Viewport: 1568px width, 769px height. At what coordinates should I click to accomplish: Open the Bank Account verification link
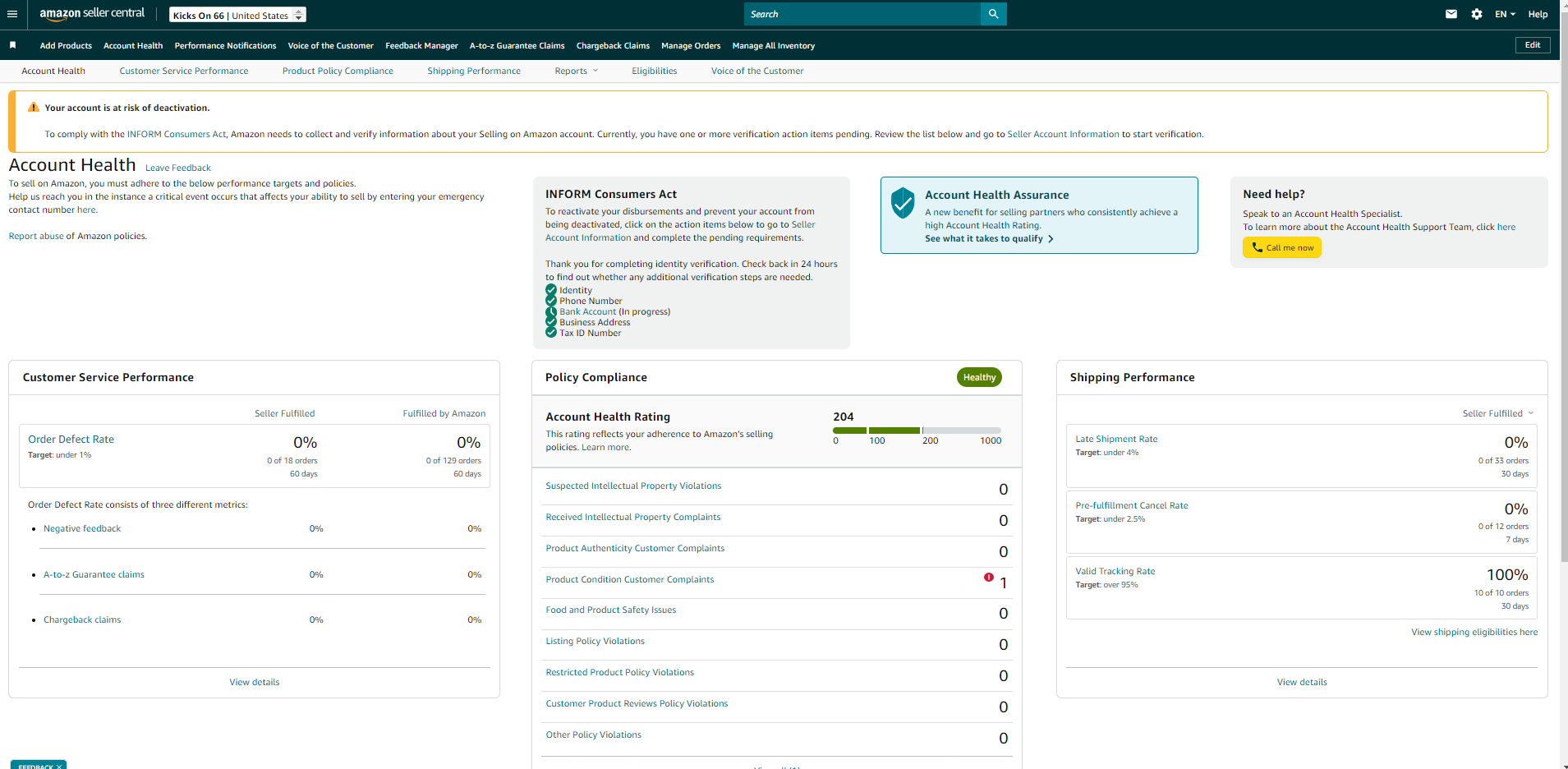point(588,312)
